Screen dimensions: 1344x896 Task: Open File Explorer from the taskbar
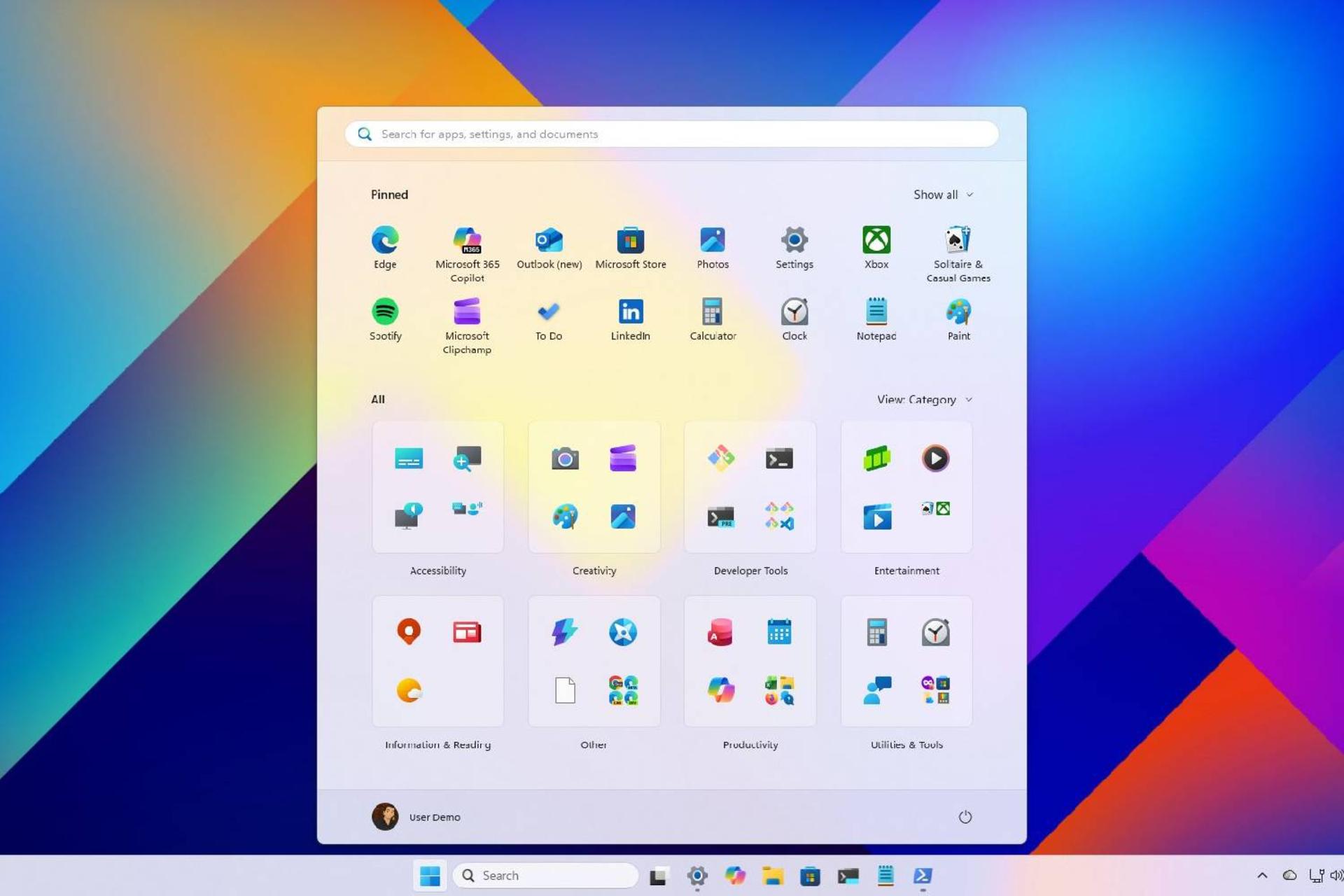pos(773,875)
